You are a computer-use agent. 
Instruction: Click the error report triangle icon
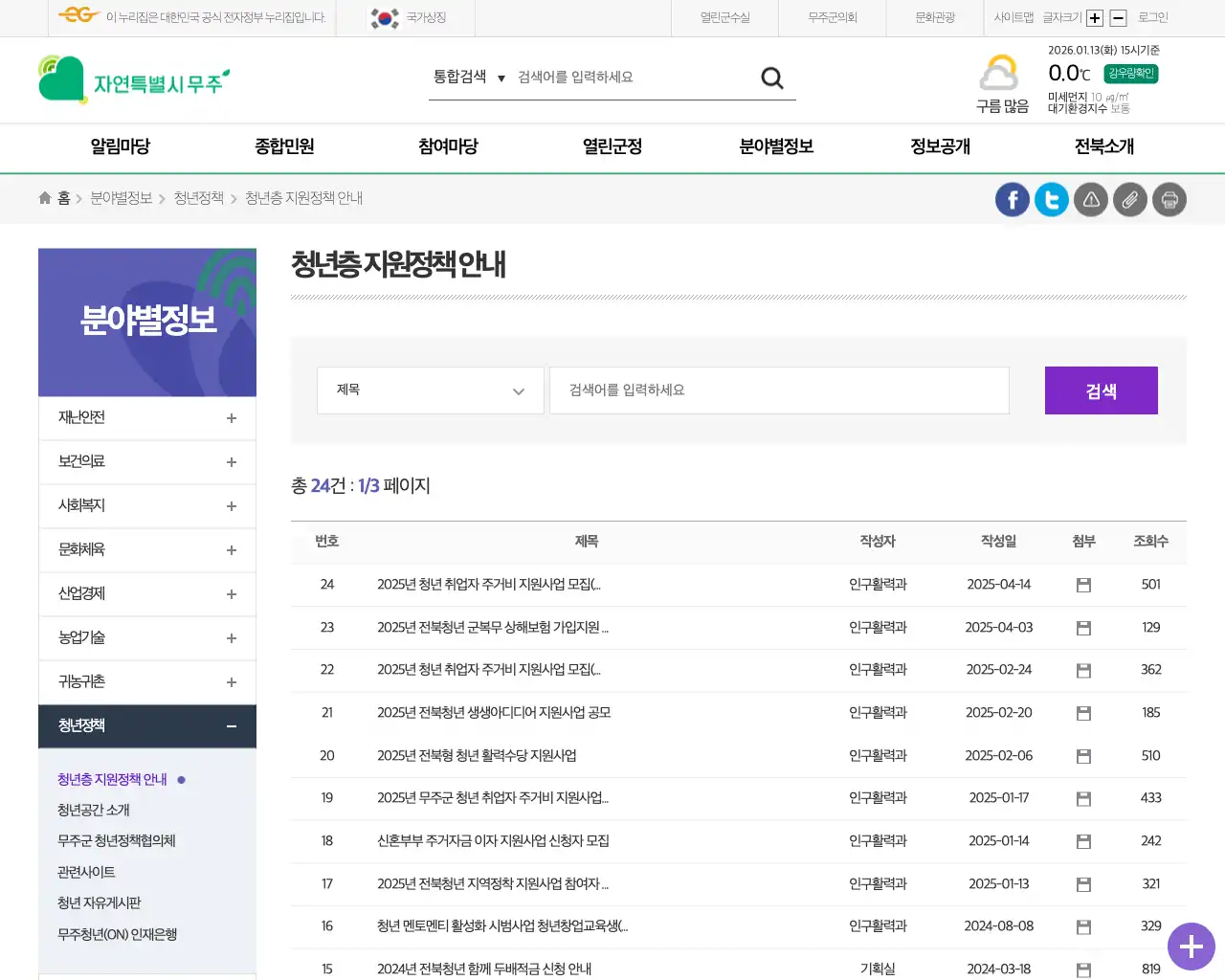click(1090, 199)
